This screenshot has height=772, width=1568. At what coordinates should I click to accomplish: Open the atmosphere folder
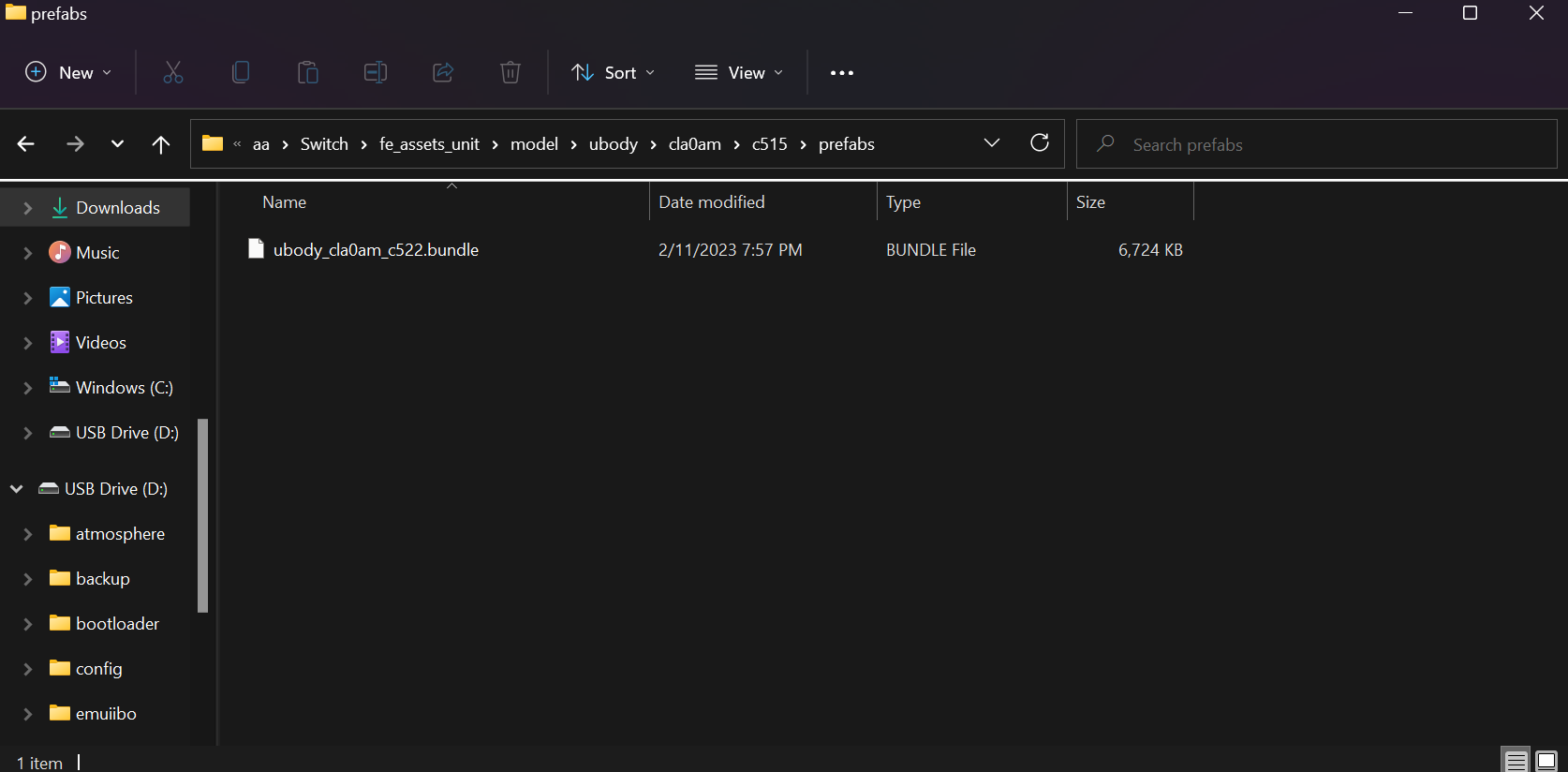120,534
